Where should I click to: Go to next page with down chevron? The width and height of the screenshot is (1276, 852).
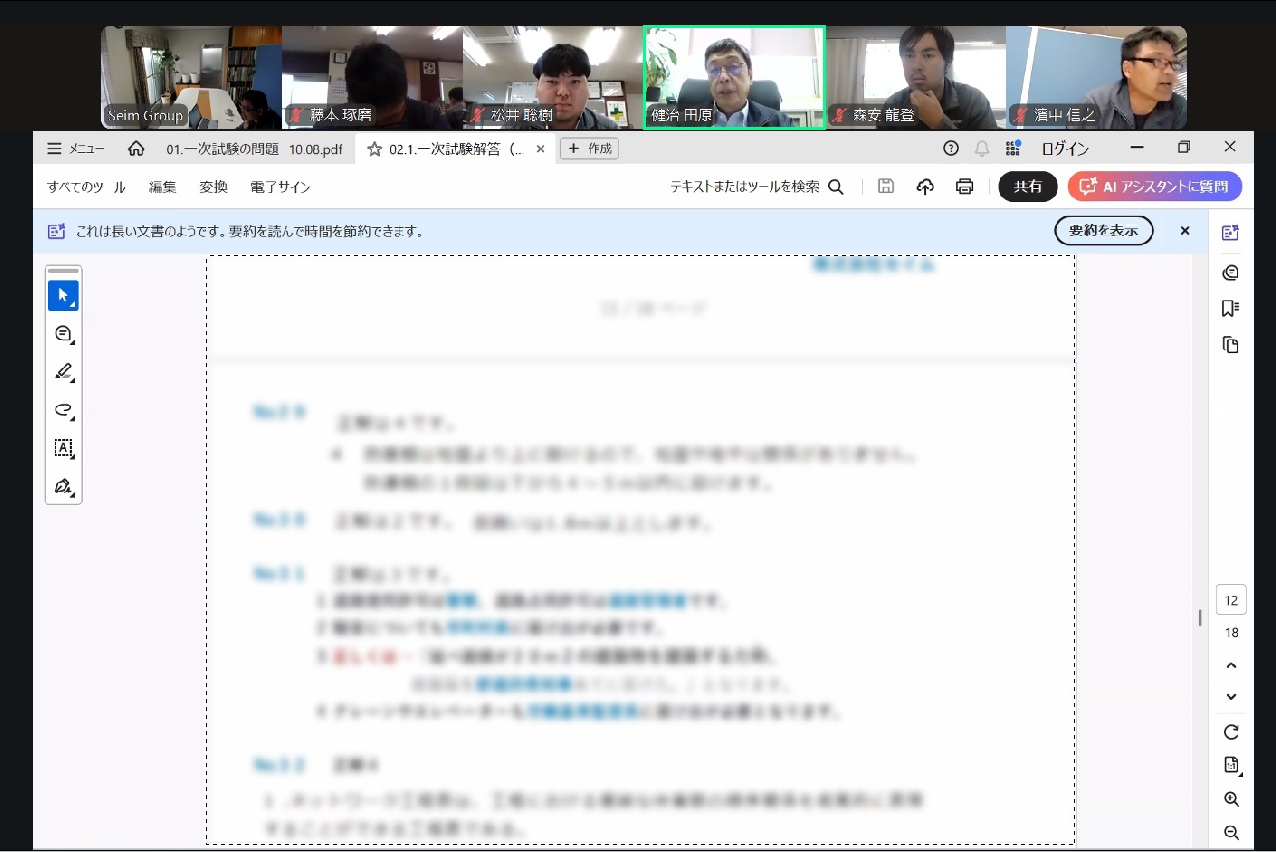(x=1231, y=697)
